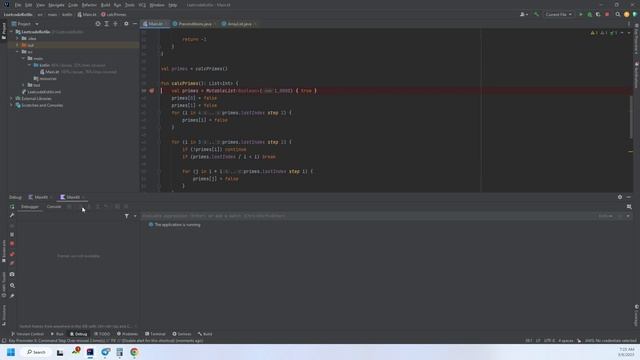Expand the .idea folder in project tree

tap(18, 38)
